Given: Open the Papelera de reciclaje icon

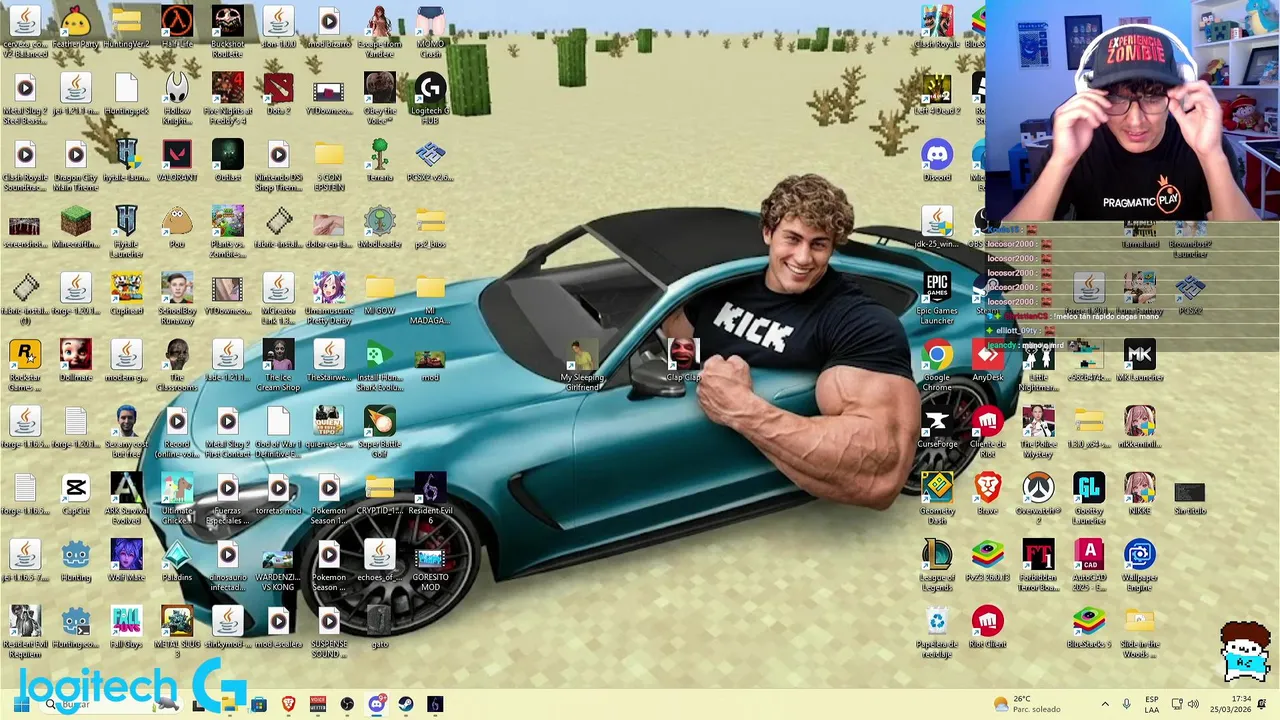Looking at the screenshot, I should click(937, 633).
